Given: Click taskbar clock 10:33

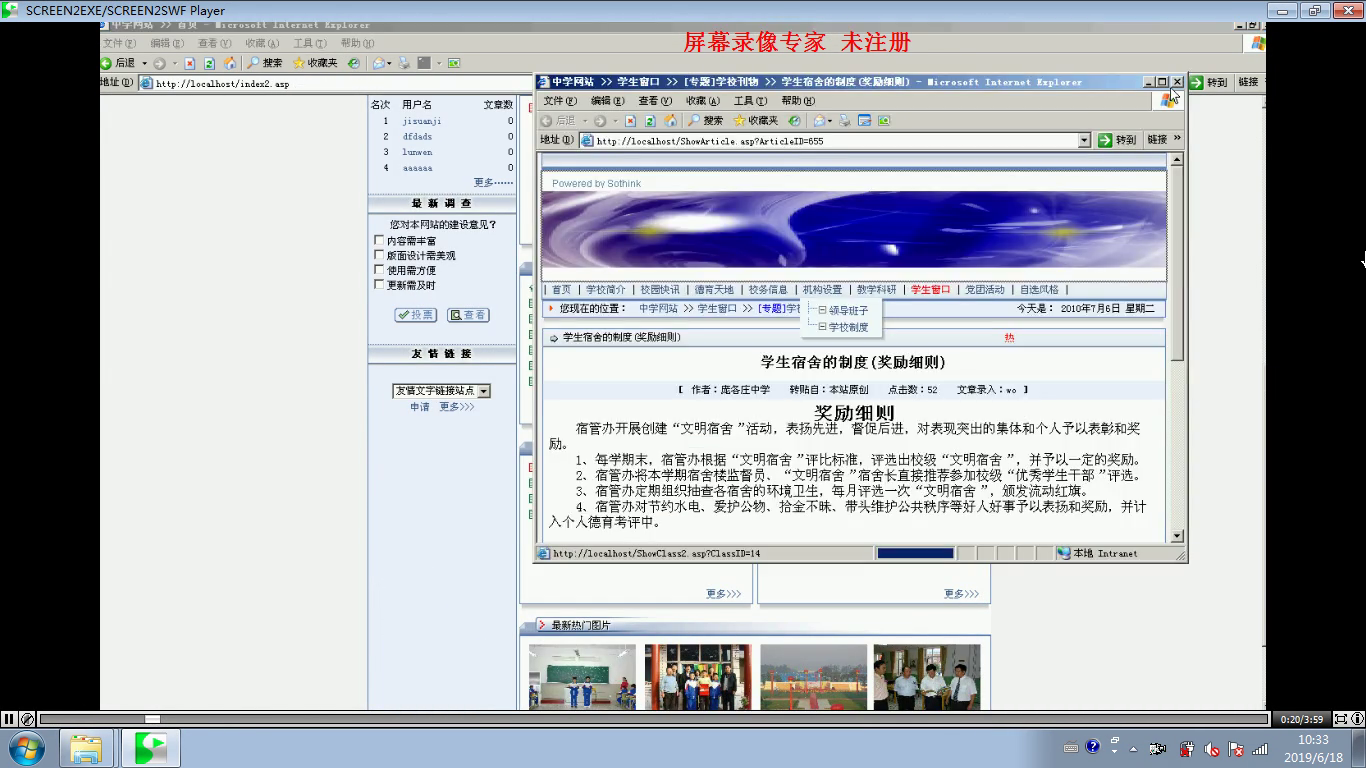Looking at the screenshot, I should (x=1313, y=740).
